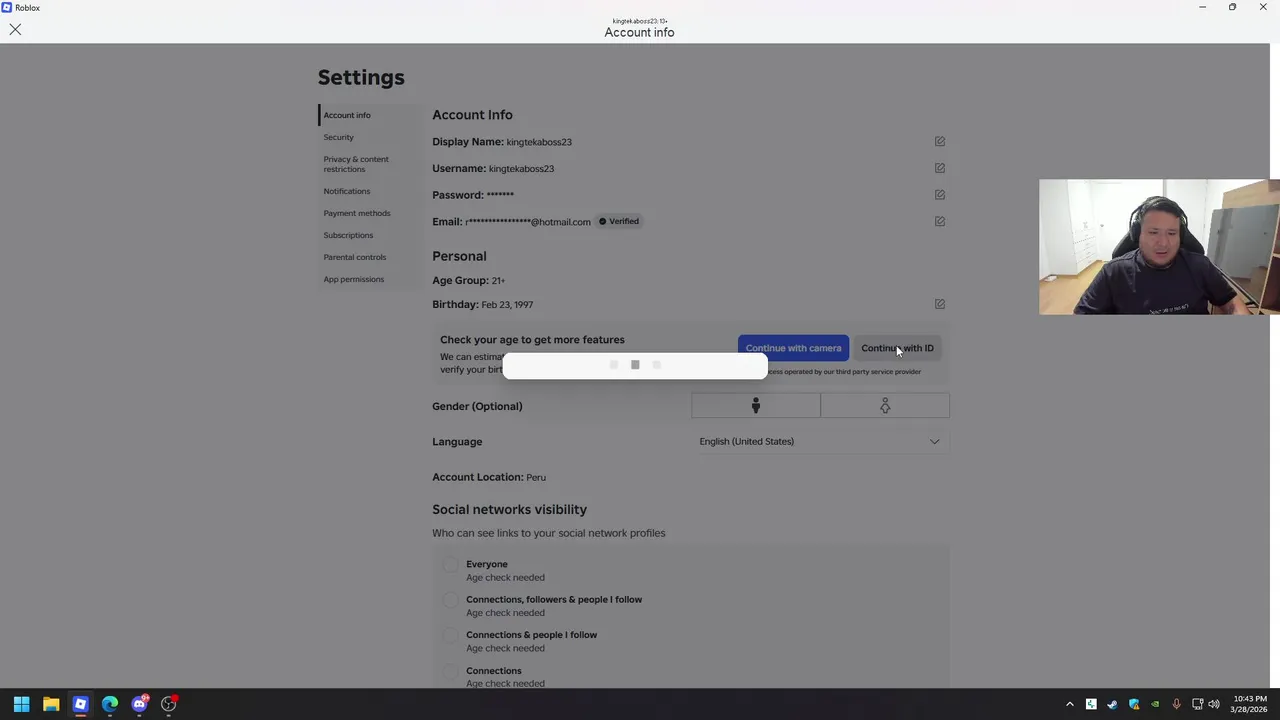Edit the Username pencil icon
The image size is (1280, 720).
(939, 168)
